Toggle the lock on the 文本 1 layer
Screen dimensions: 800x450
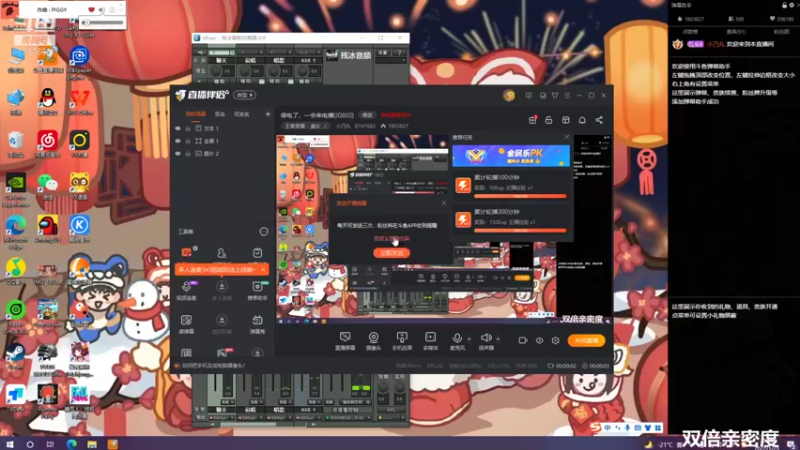[x=188, y=129]
